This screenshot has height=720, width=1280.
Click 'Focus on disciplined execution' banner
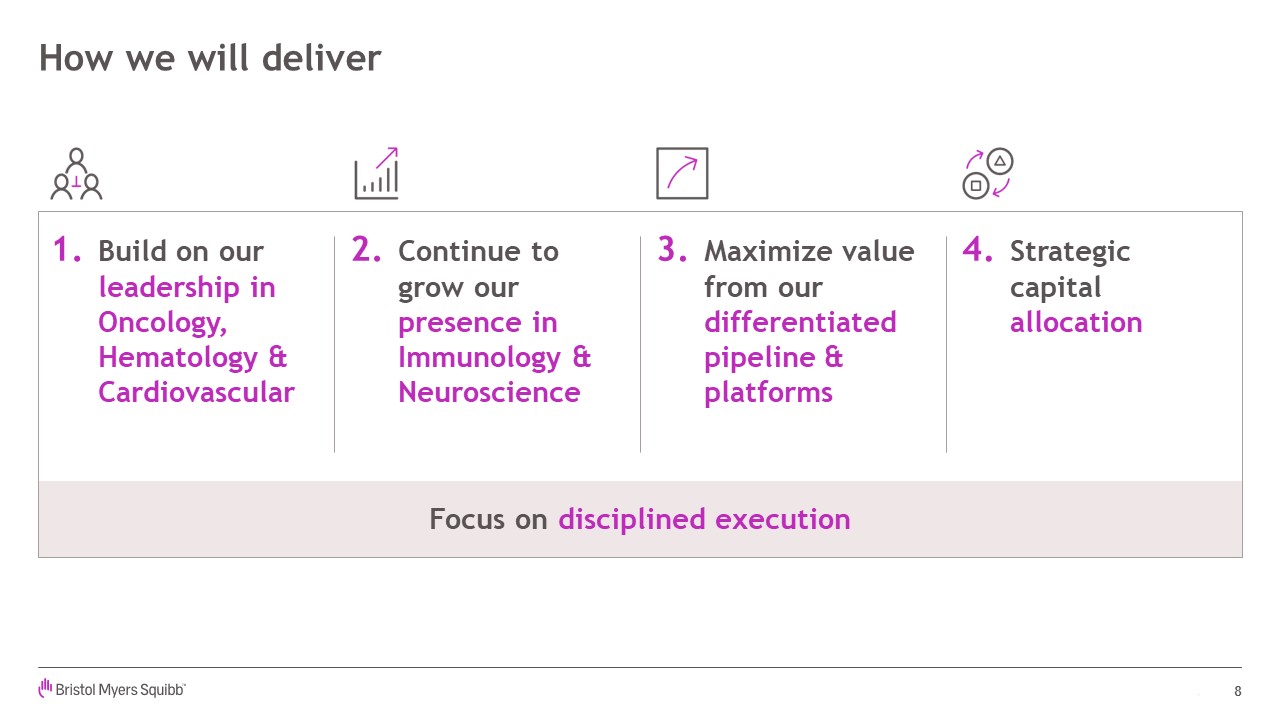640,519
